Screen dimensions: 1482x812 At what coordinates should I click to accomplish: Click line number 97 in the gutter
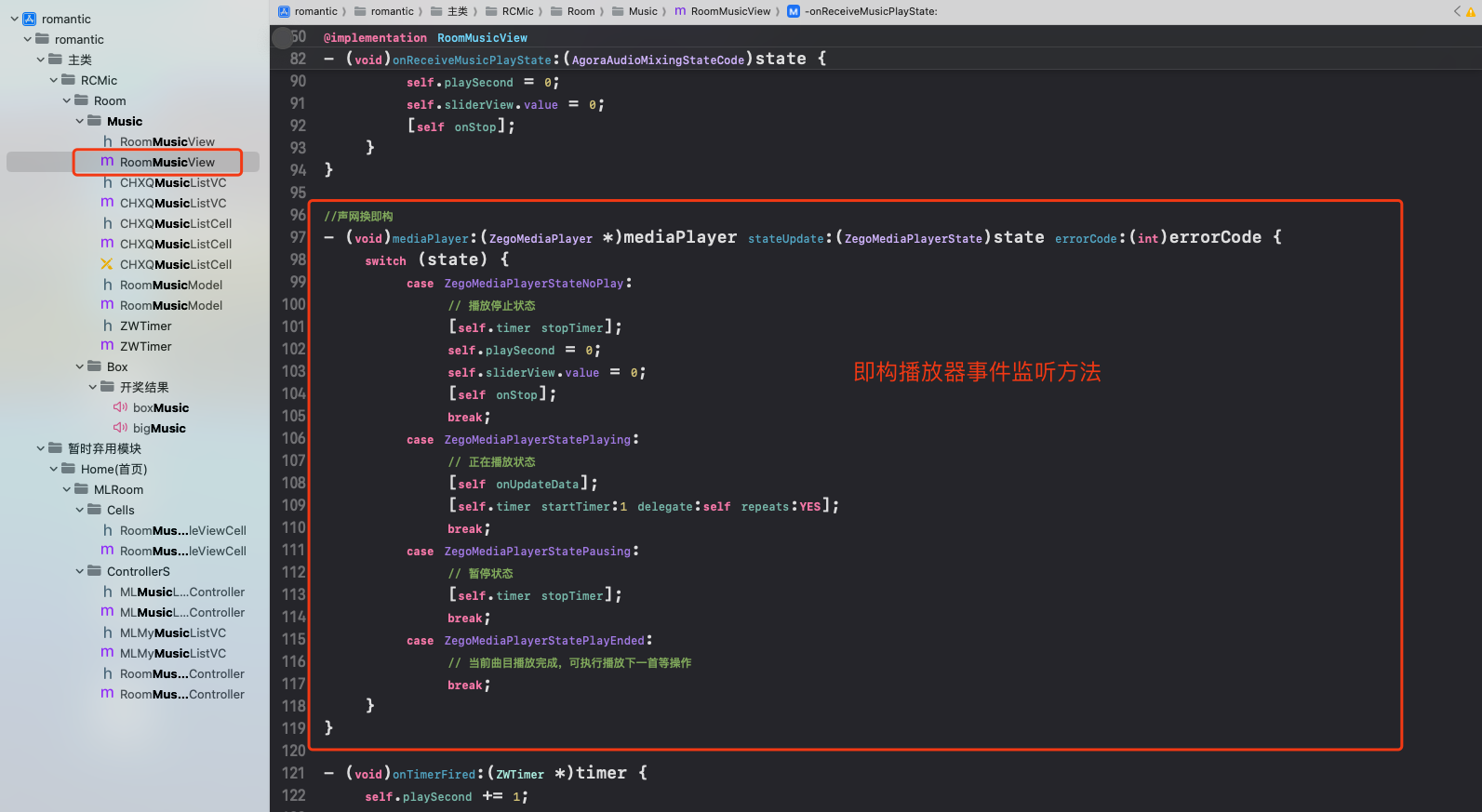click(298, 237)
